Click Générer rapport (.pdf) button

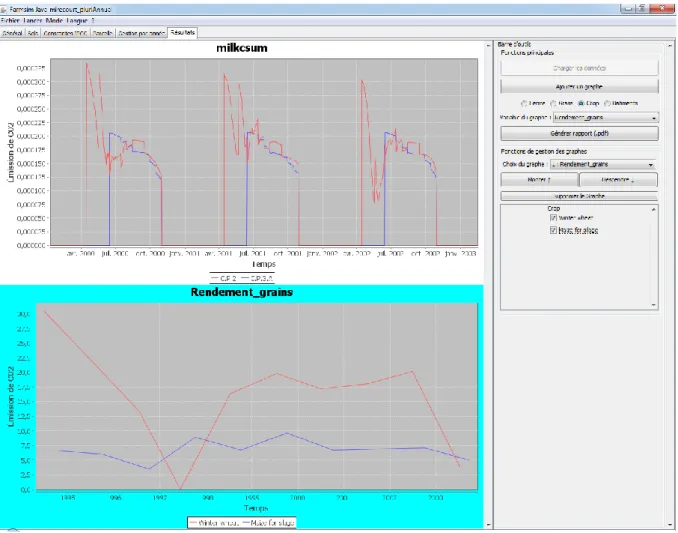[579, 134]
